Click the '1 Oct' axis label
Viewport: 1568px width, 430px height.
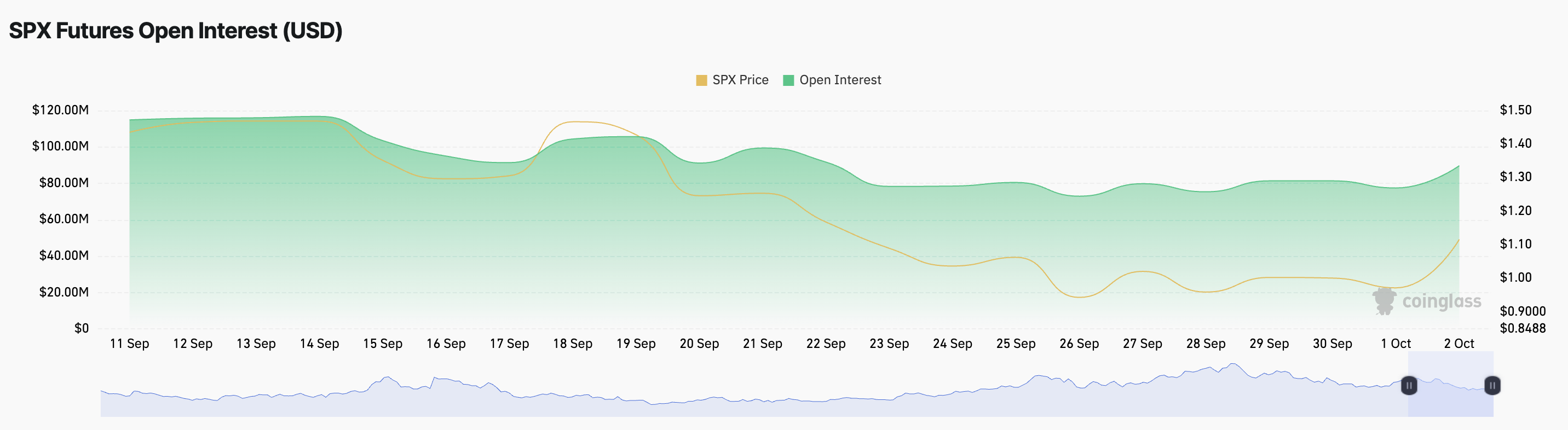(x=1396, y=344)
